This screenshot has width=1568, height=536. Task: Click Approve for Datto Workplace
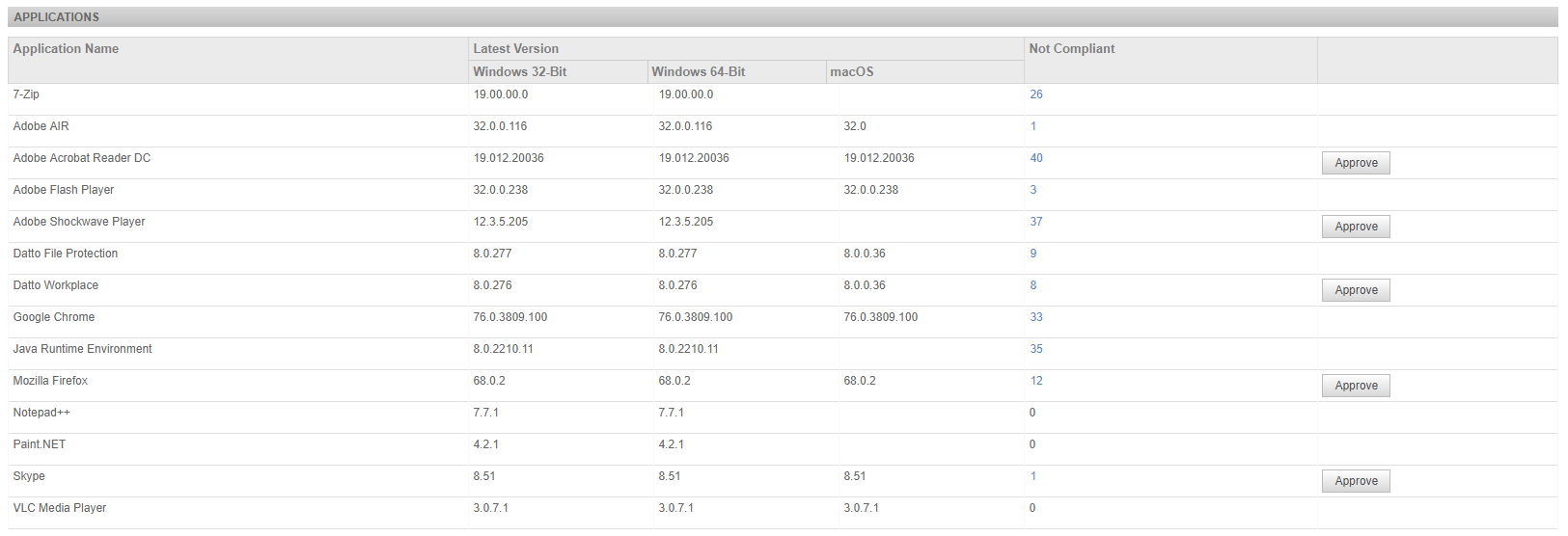1356,290
